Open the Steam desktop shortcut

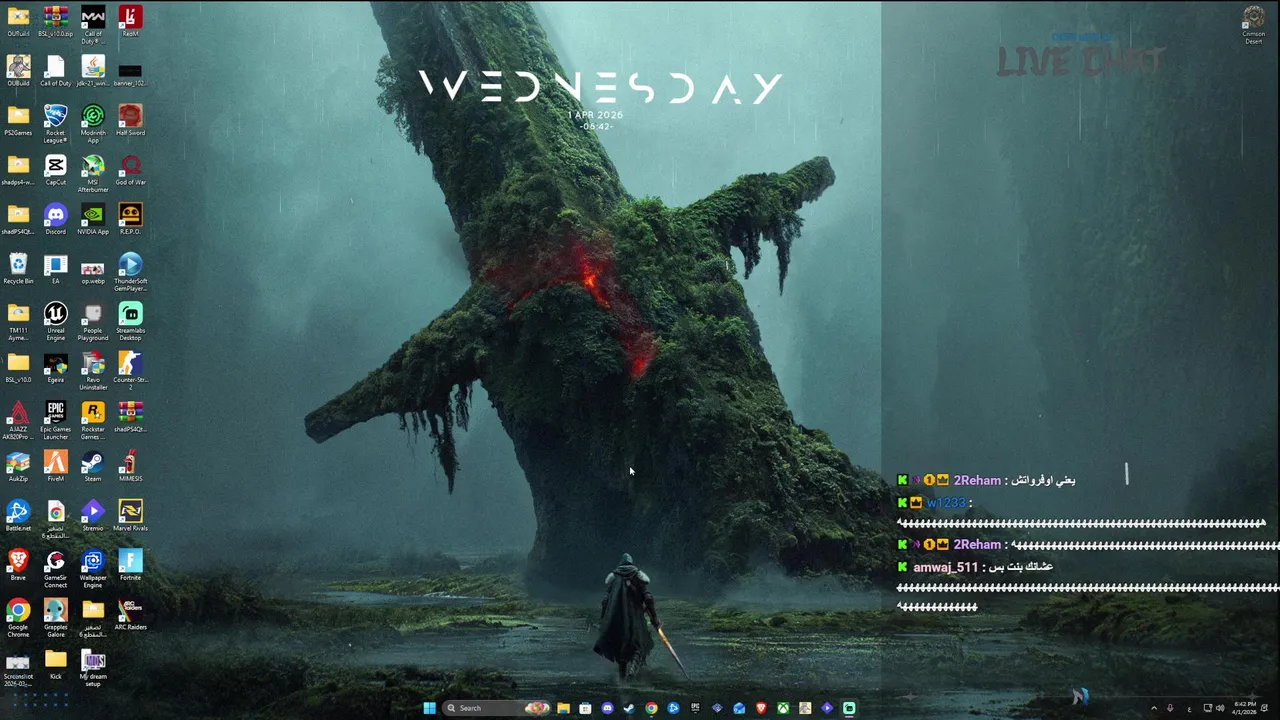point(93,466)
